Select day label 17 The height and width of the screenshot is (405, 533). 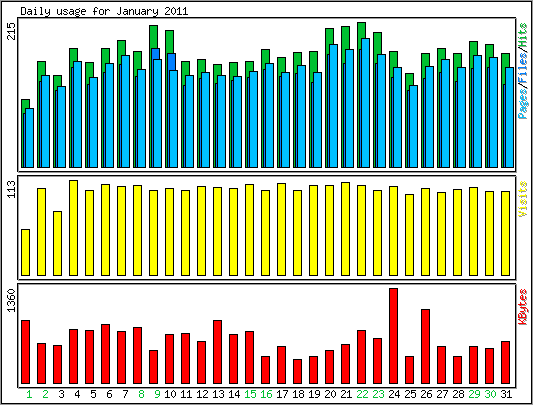tap(282, 394)
